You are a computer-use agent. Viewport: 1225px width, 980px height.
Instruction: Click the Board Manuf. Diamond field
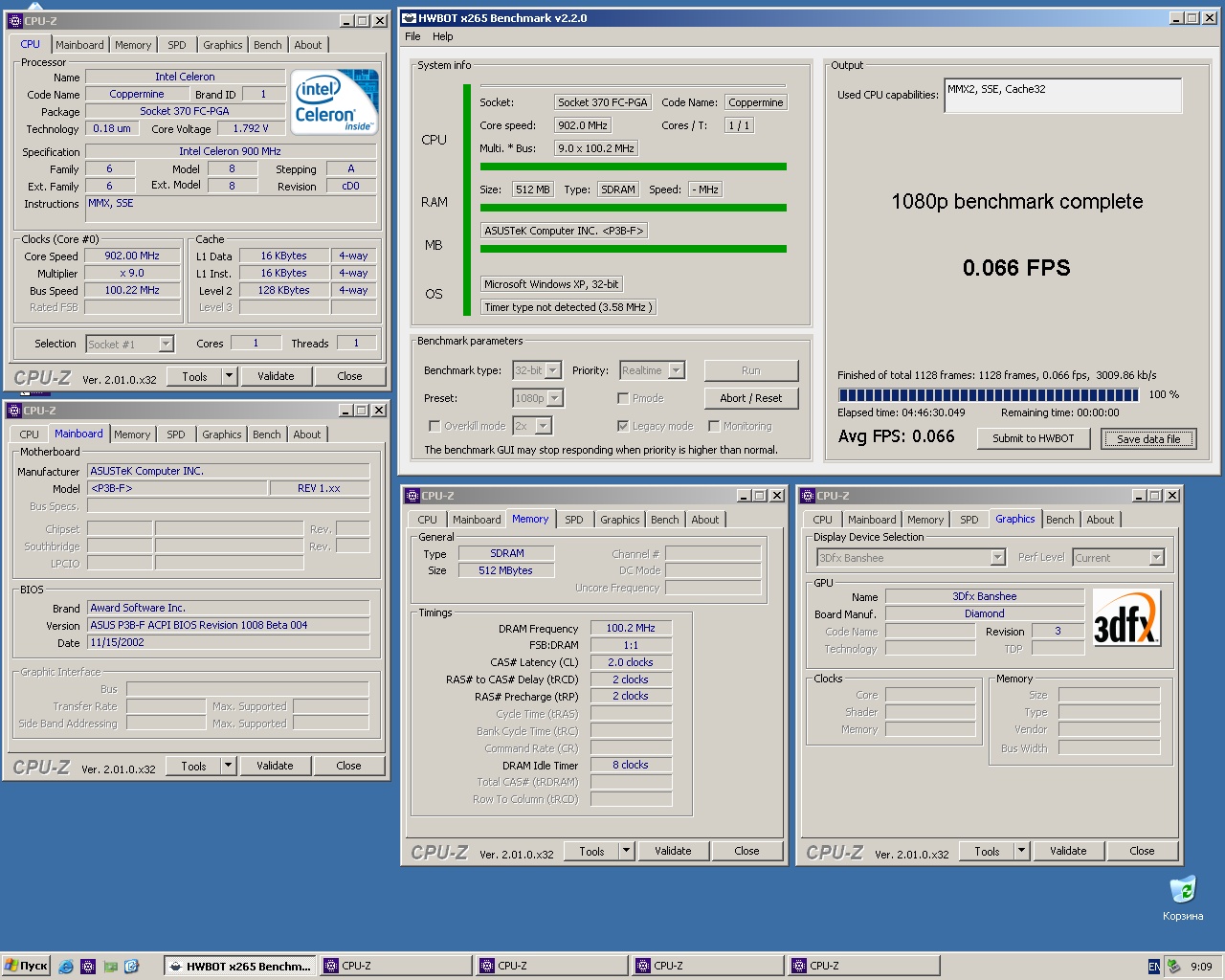[x=985, y=613]
